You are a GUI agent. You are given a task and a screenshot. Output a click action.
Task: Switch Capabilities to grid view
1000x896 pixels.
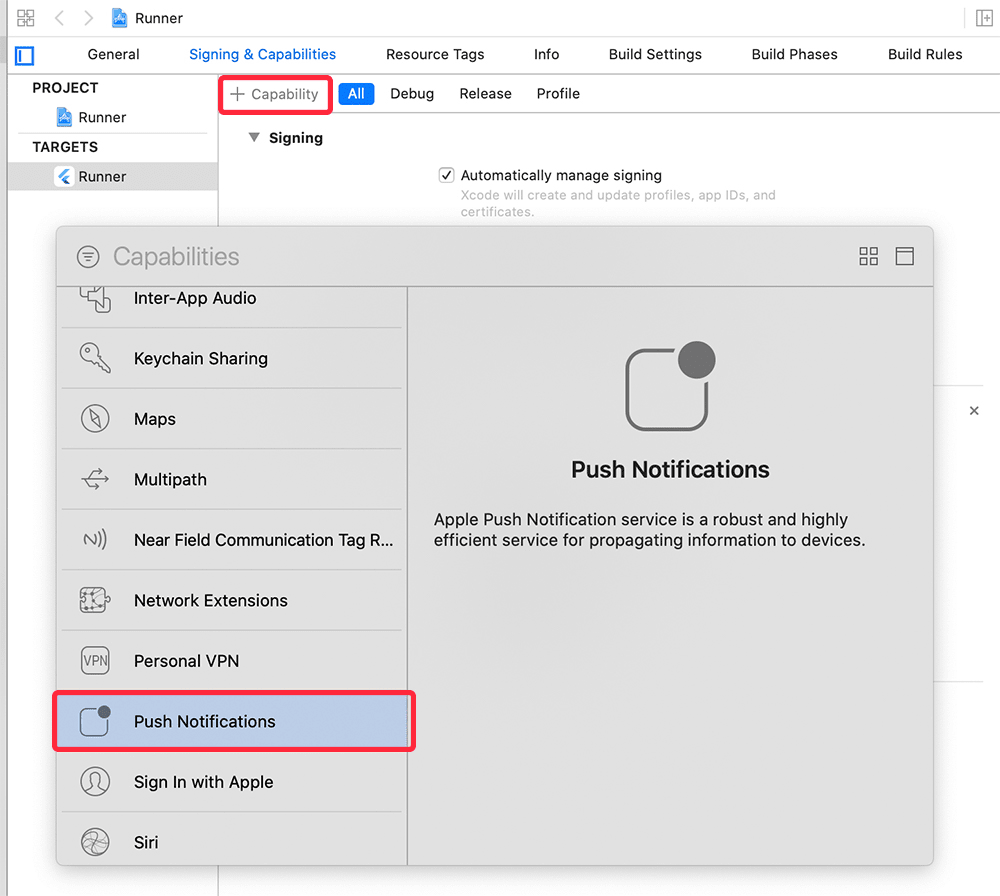tap(868, 256)
